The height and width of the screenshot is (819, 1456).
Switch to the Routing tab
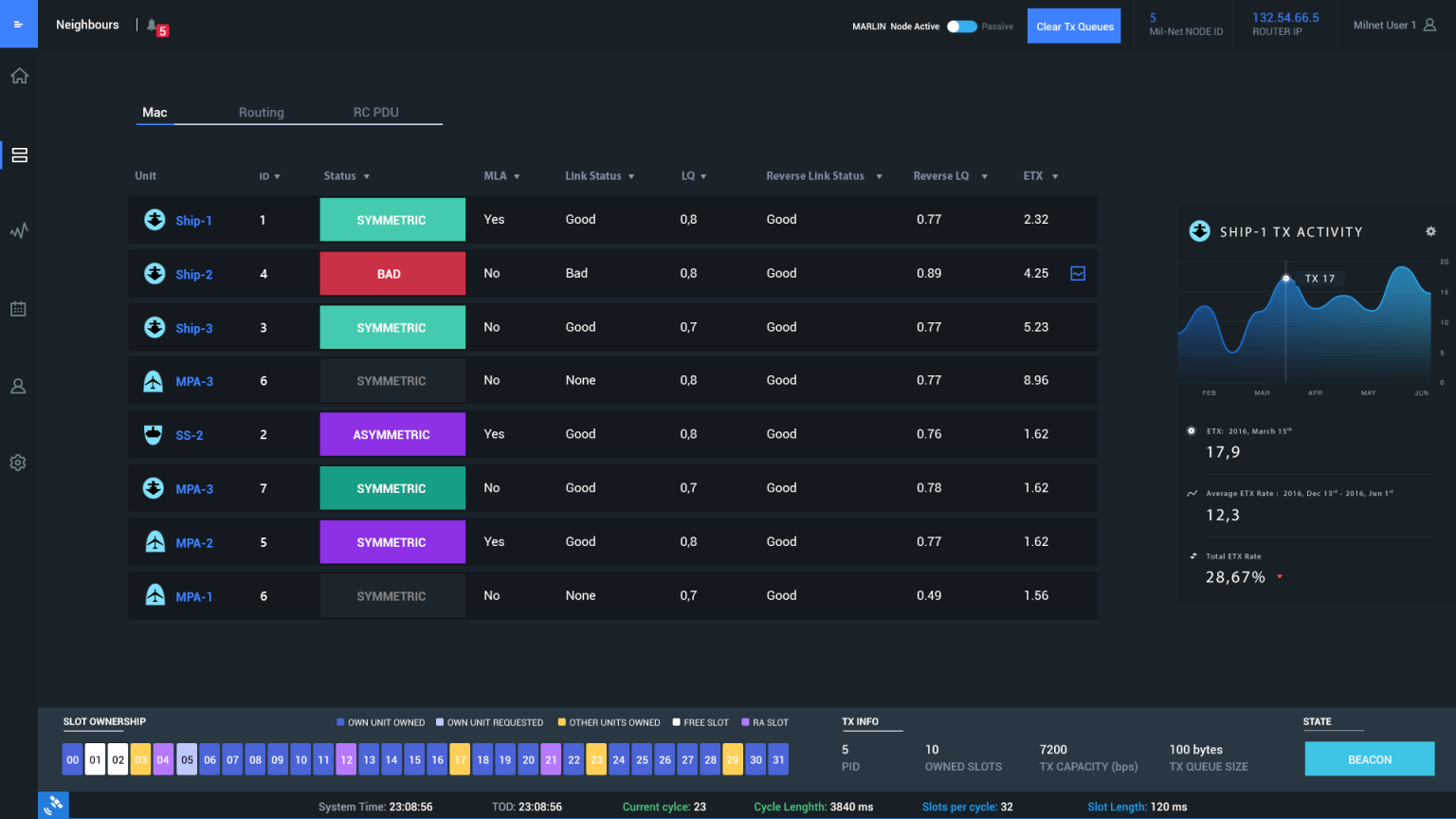[262, 112]
